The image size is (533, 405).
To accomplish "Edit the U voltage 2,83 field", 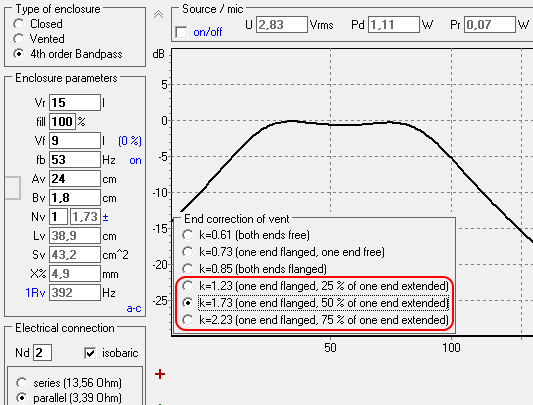I will click(282, 25).
